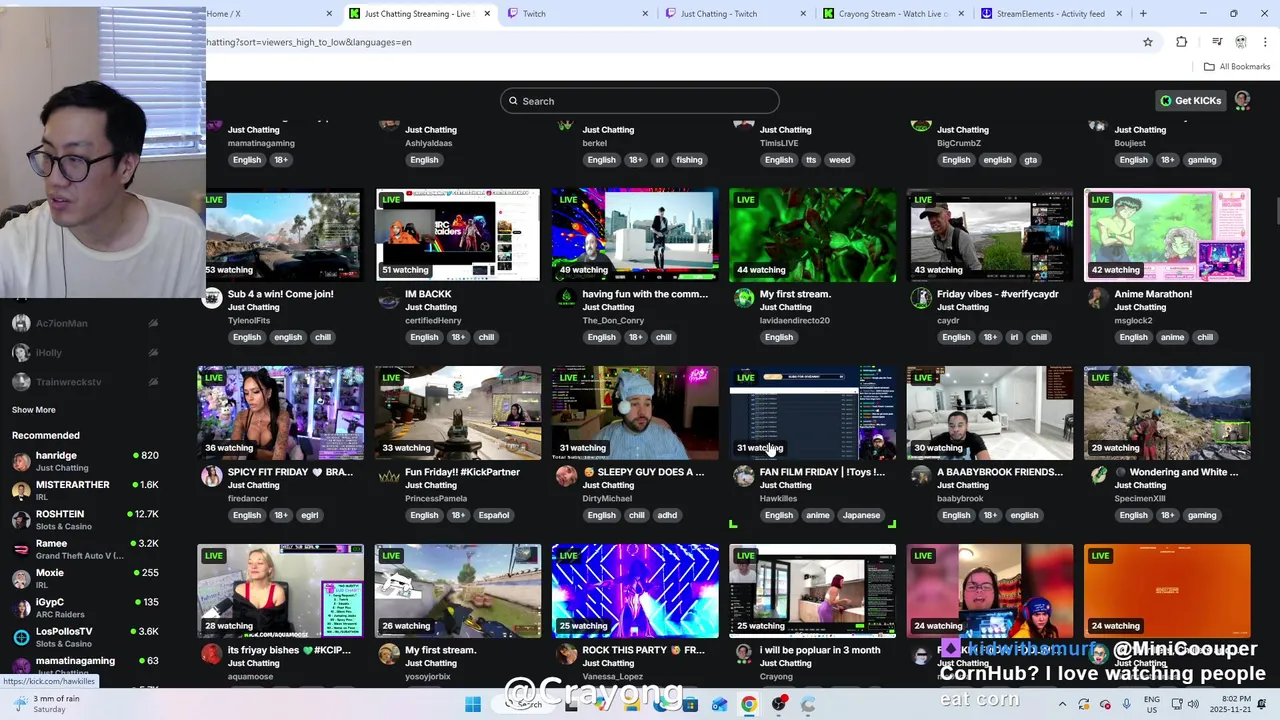The width and height of the screenshot is (1280, 720).
Task: Click iGypC's avatar in the sidebar
Action: point(21,608)
